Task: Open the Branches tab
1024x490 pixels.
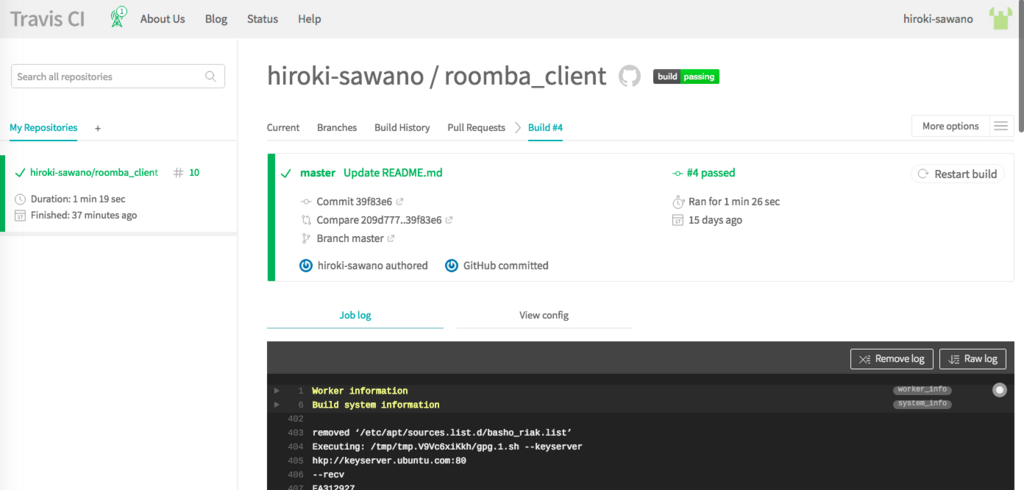Action: pyautogui.click(x=337, y=127)
